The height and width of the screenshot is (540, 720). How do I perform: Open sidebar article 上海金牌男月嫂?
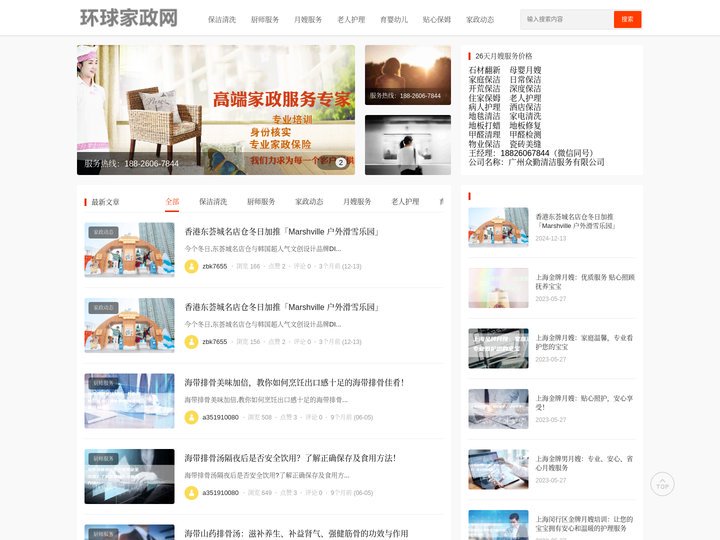click(x=584, y=463)
